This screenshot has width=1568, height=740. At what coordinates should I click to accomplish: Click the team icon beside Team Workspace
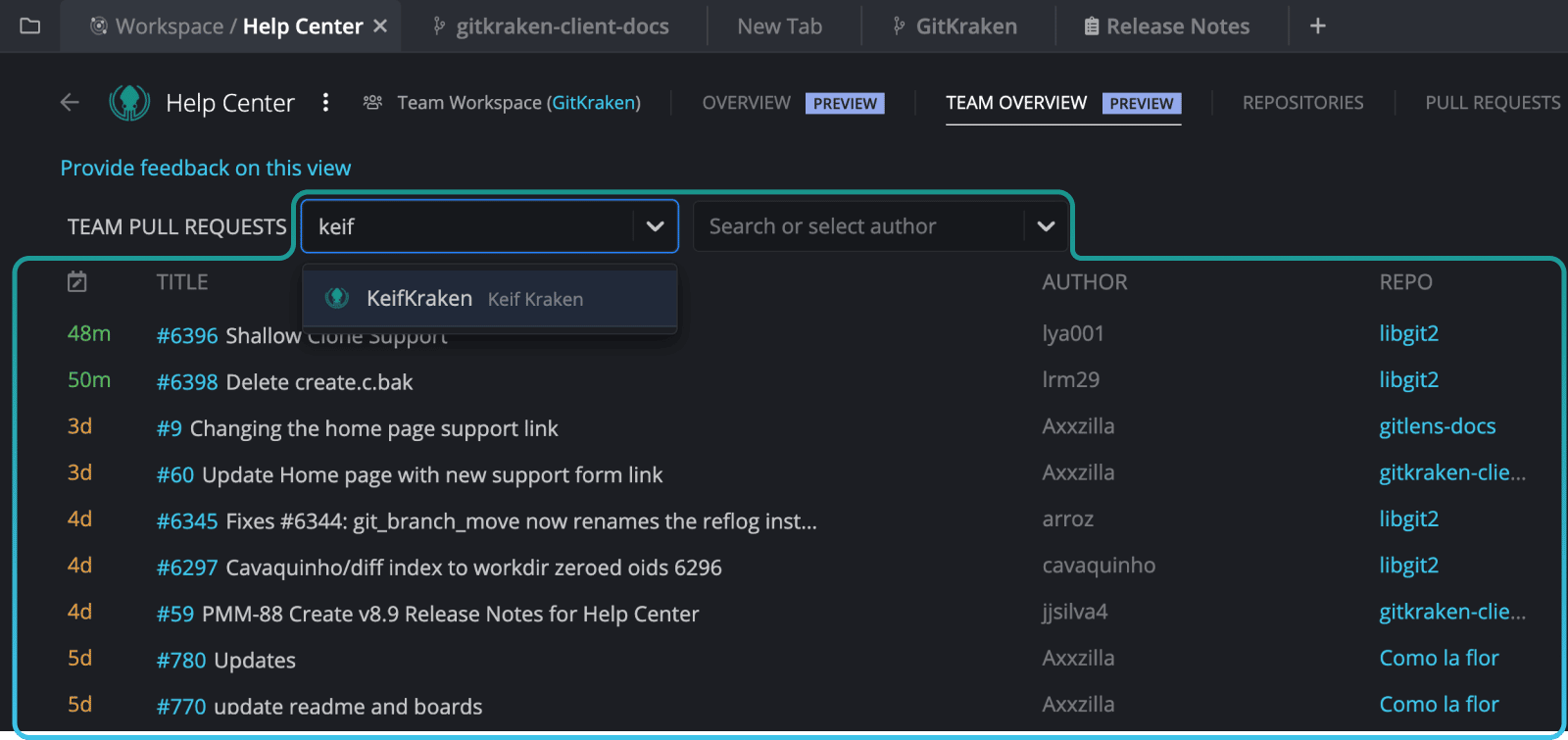pyautogui.click(x=372, y=102)
